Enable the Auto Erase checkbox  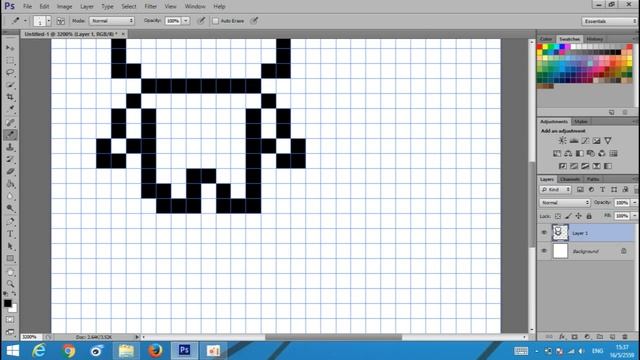point(216,21)
